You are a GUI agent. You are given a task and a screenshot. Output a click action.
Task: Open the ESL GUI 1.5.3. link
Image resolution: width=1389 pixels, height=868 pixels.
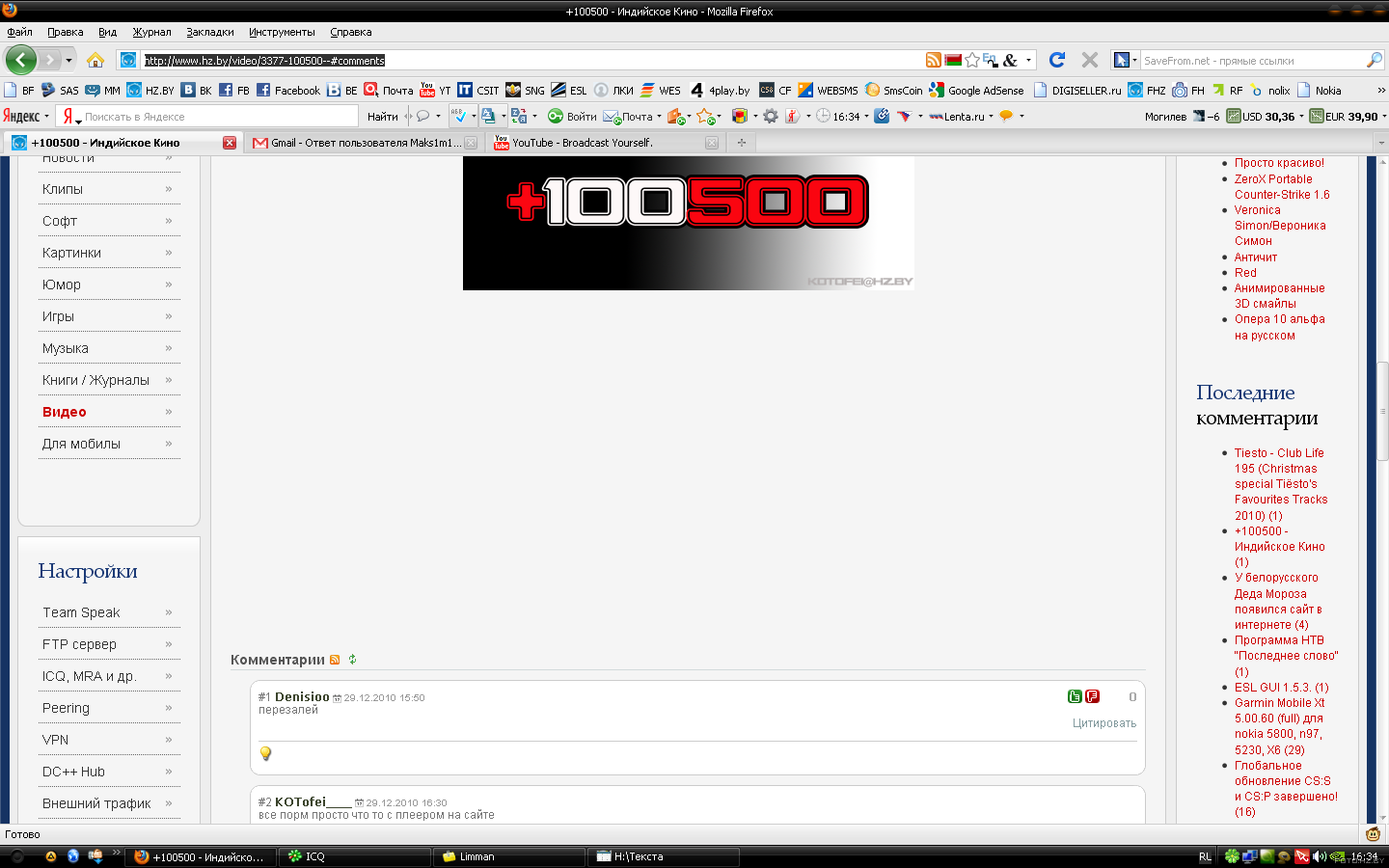pos(1281,688)
